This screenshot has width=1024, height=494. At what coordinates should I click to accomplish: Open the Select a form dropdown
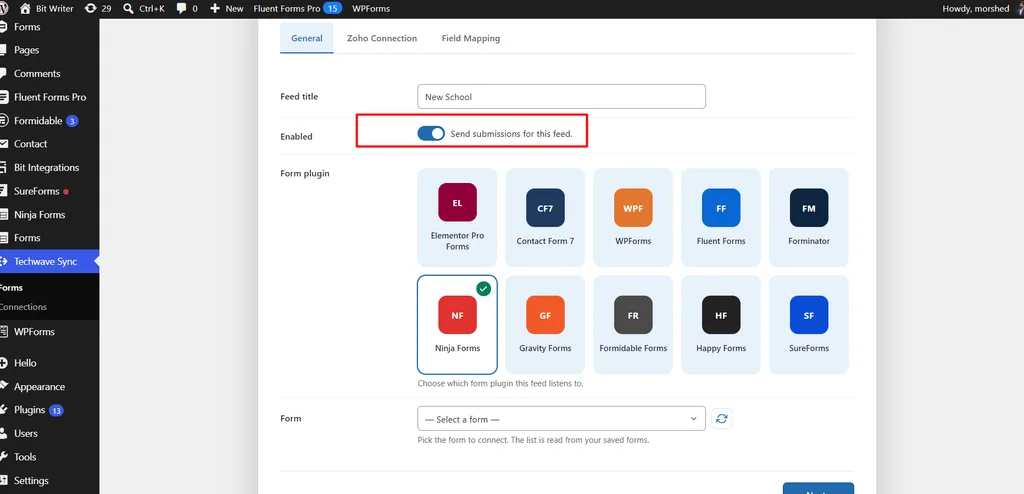tap(561, 419)
